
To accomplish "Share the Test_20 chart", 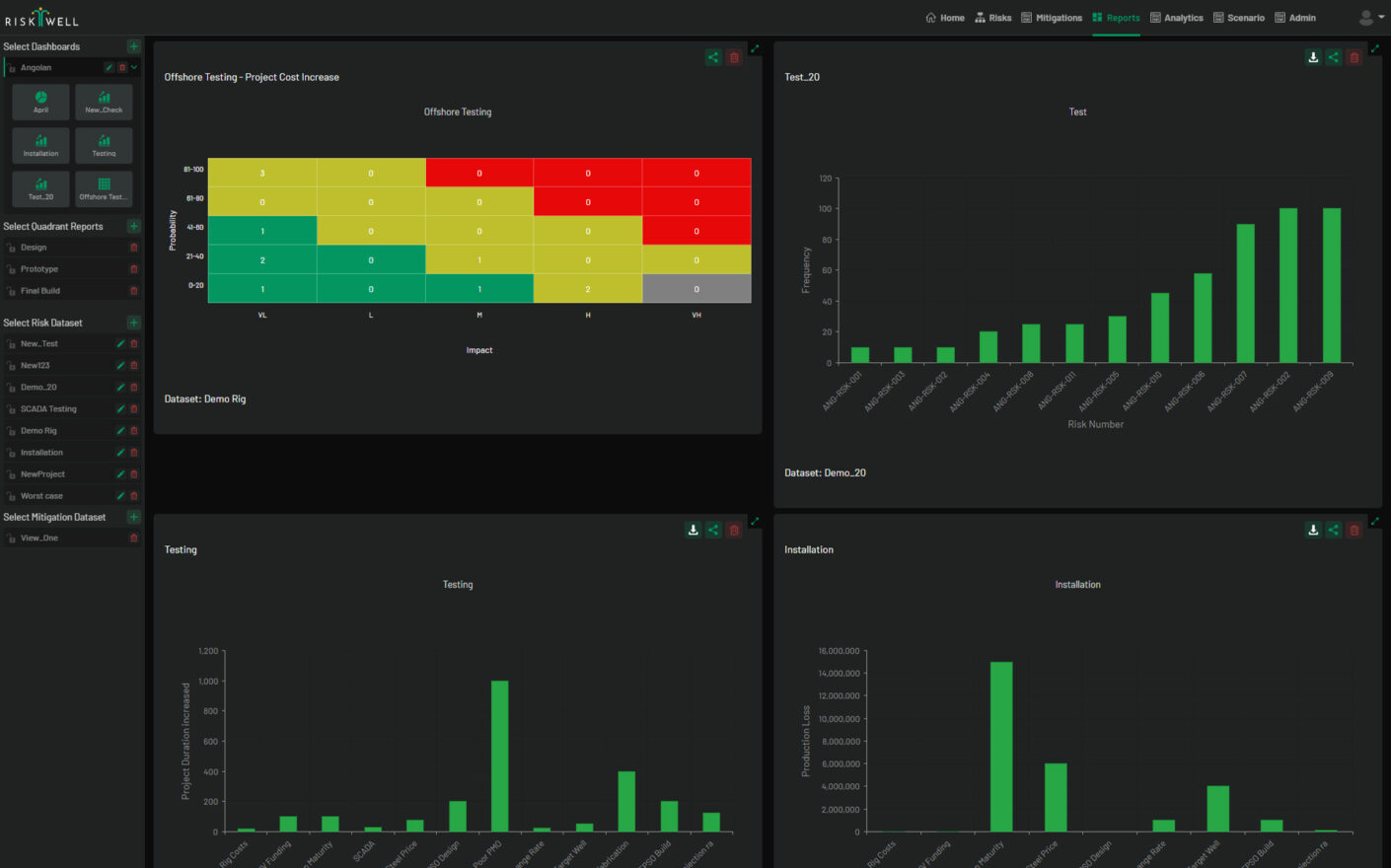I will click(x=1334, y=57).
